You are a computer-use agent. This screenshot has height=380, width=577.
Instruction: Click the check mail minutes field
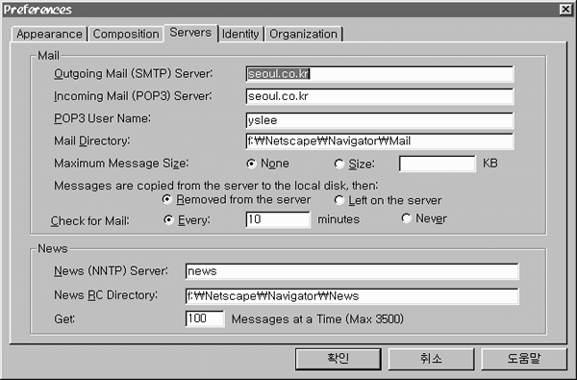(x=278, y=220)
